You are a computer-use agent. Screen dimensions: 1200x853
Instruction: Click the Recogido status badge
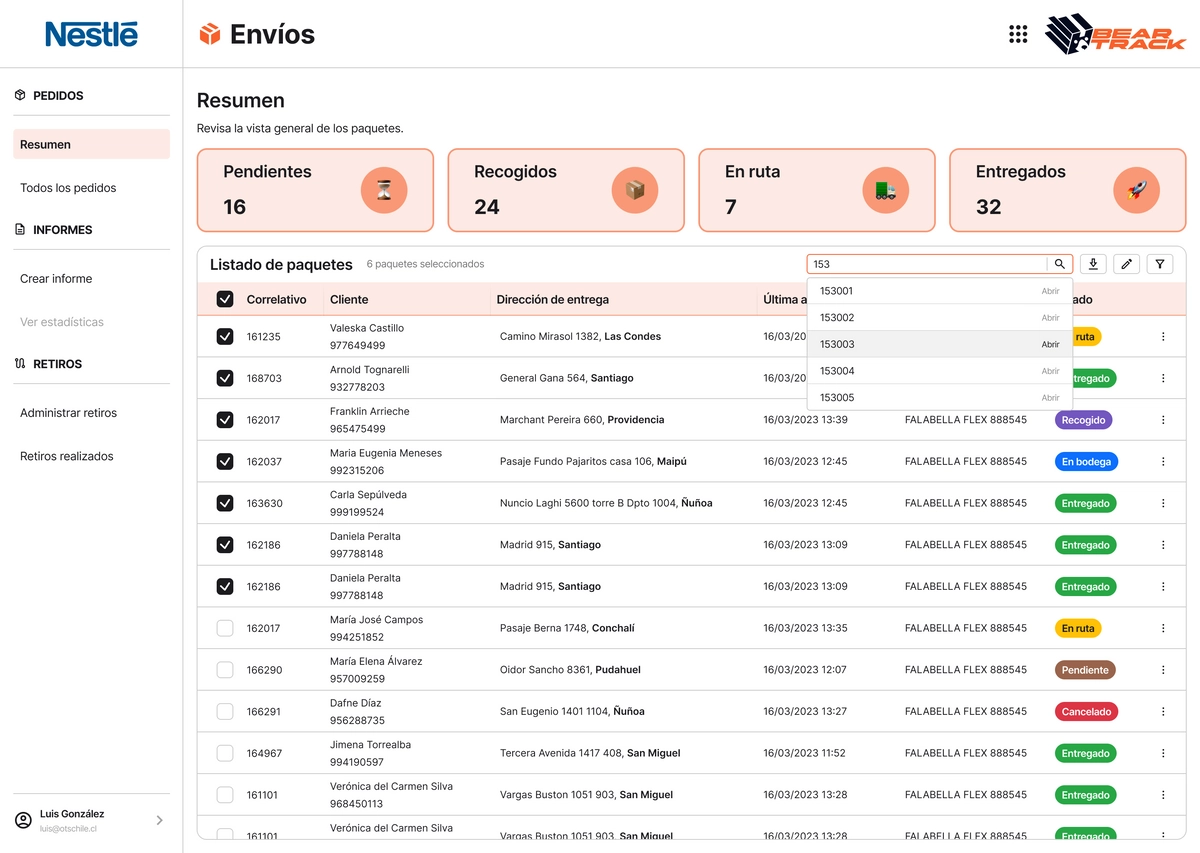pyautogui.click(x=1083, y=420)
